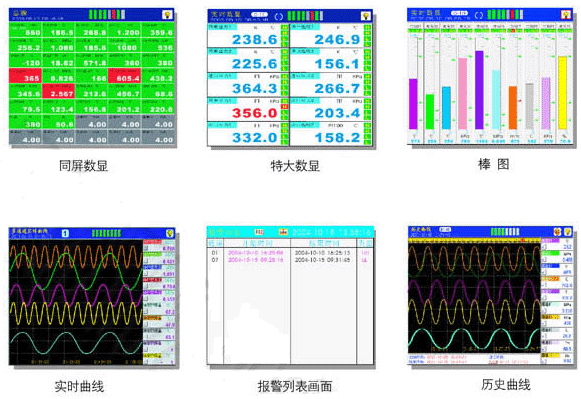581x399 pixels.
Task: Toggle the last channel checkbox in 实时曲线 legend
Action: pos(146,362)
